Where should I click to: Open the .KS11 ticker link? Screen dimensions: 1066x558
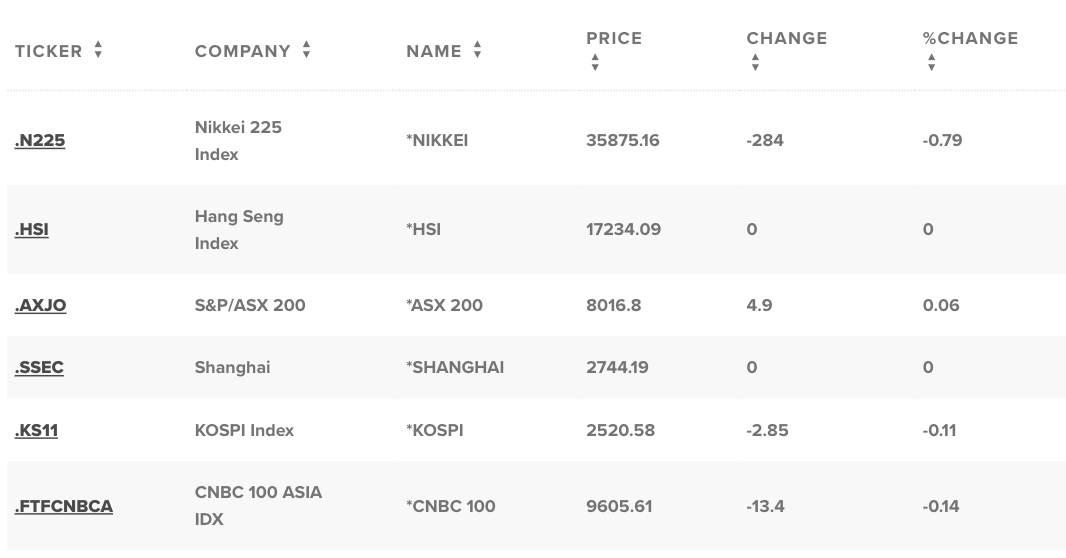(x=37, y=431)
